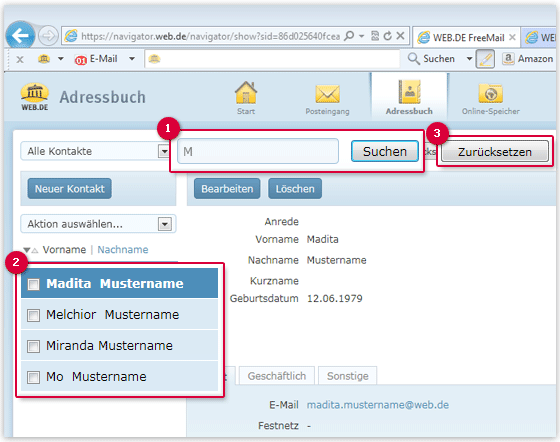
Task: Open the Alle Kontakte dropdown
Action: [x=95, y=151]
